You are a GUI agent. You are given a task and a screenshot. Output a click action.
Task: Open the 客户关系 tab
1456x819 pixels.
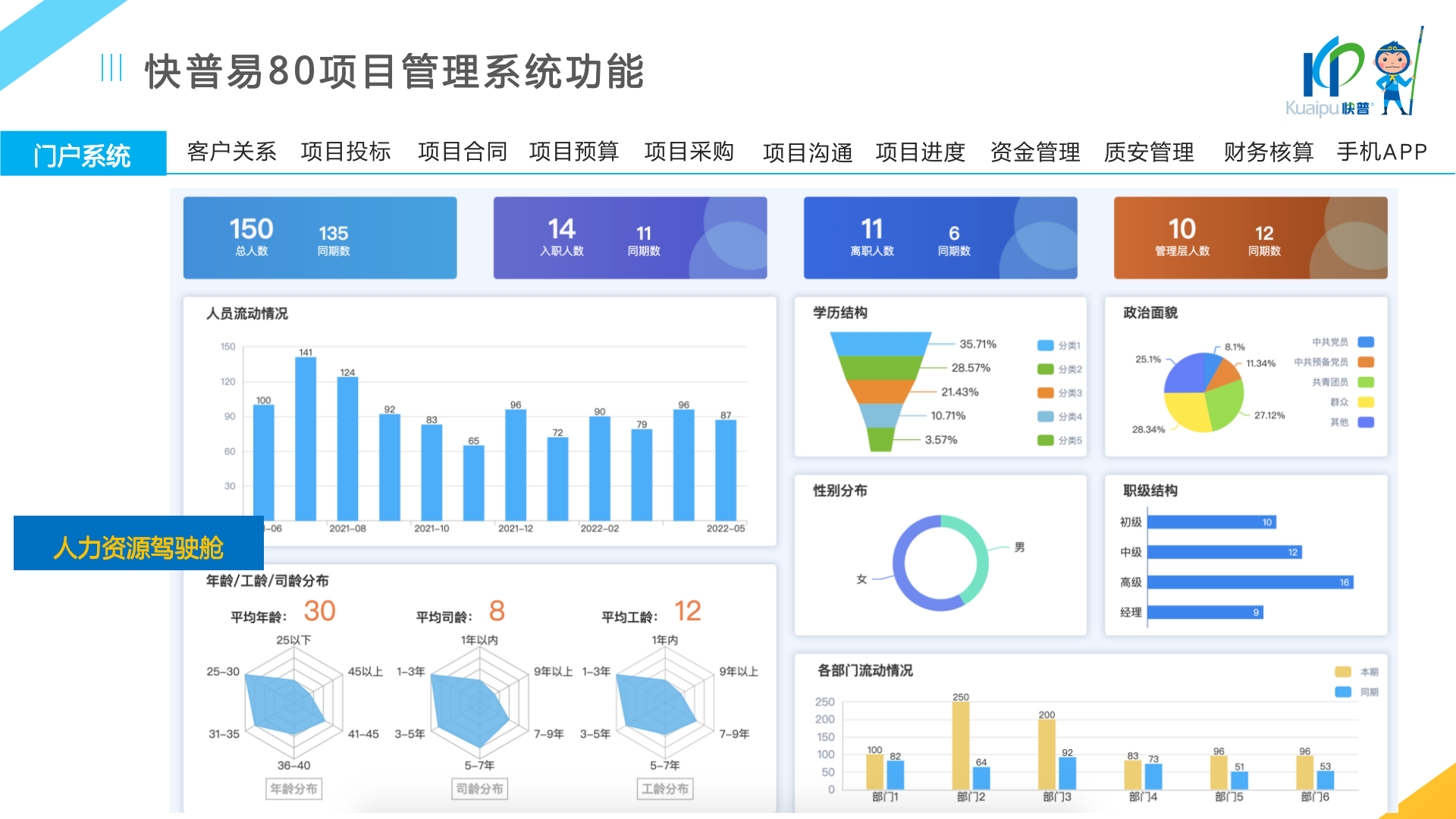pos(231,152)
